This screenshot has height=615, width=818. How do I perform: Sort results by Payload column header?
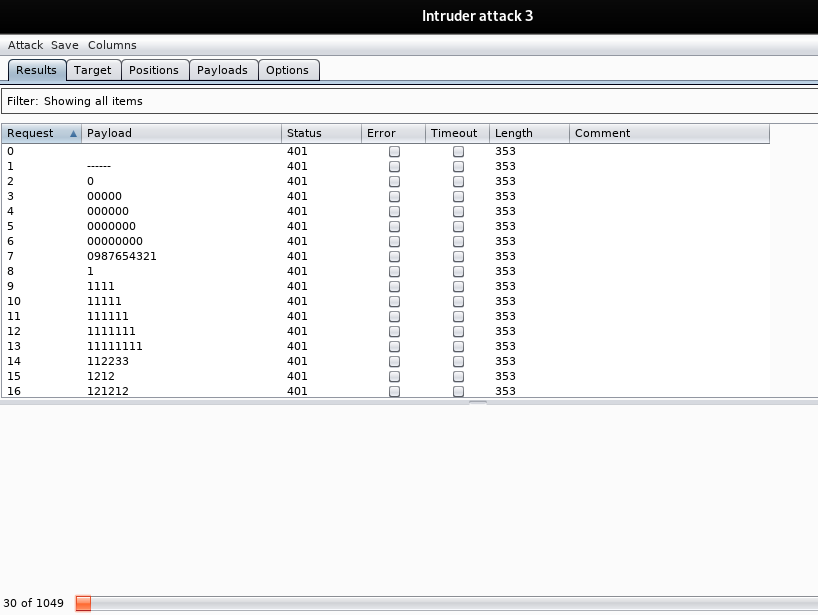pos(180,133)
